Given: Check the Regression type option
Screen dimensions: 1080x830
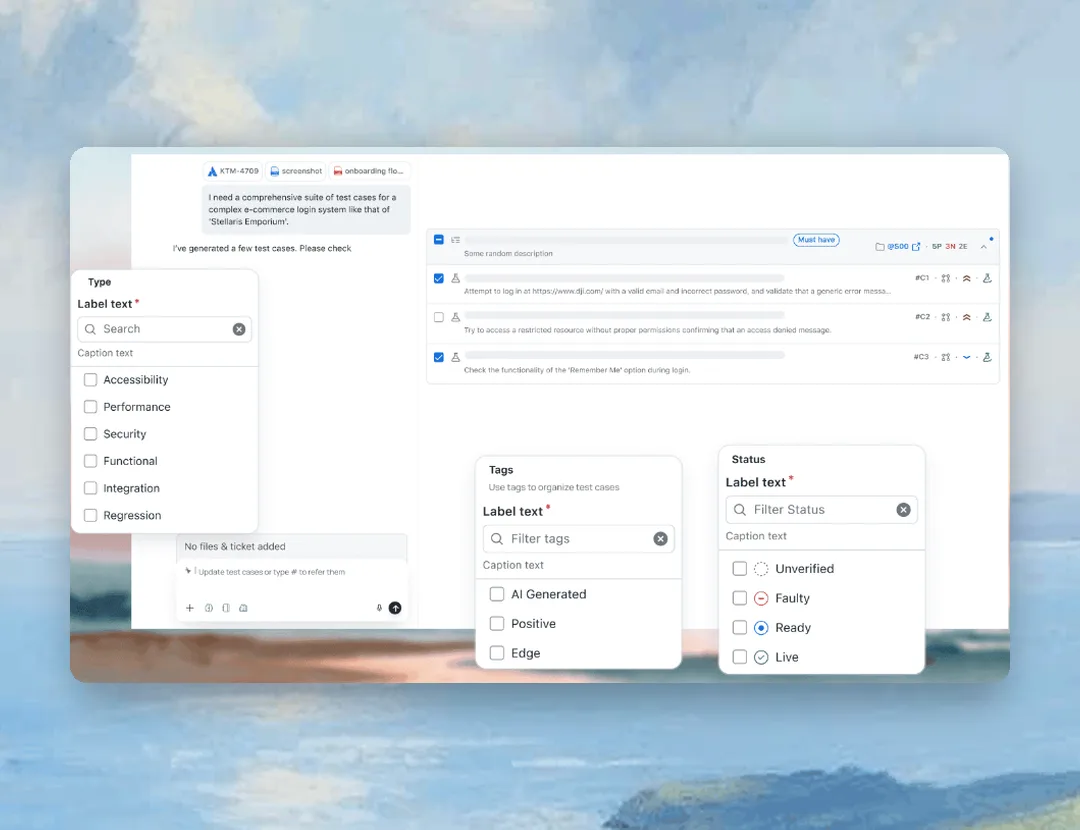Looking at the screenshot, I should coord(90,515).
